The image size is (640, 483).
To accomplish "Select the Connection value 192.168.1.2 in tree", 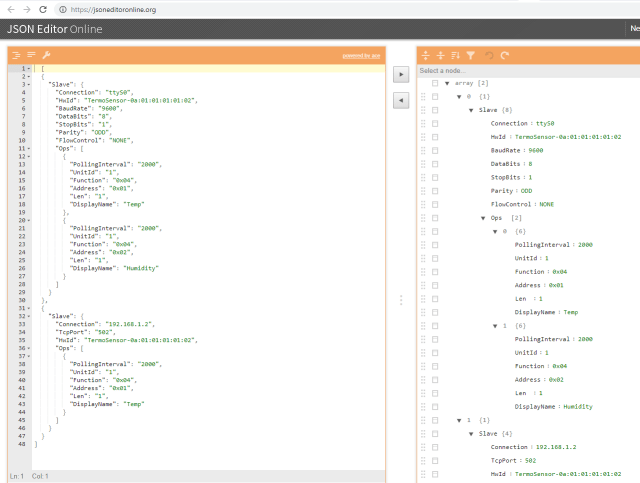I will [556, 447].
